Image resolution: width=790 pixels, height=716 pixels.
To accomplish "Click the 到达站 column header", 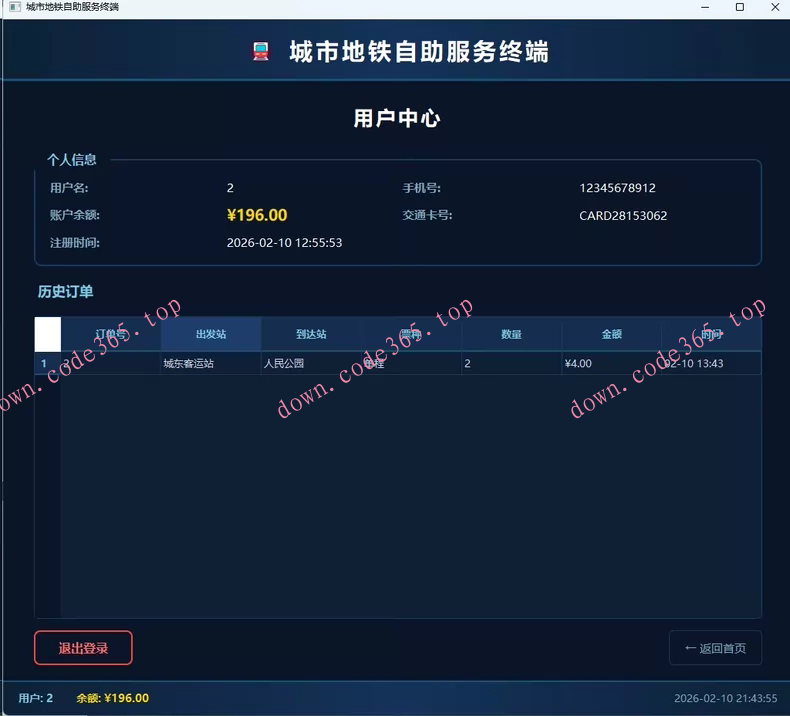I will click(311, 334).
